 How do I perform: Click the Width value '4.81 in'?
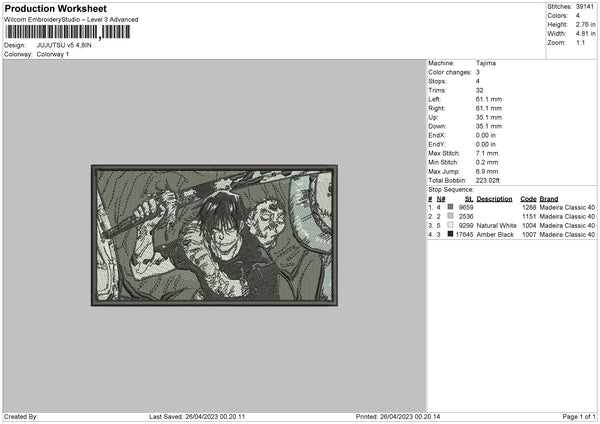[585, 34]
